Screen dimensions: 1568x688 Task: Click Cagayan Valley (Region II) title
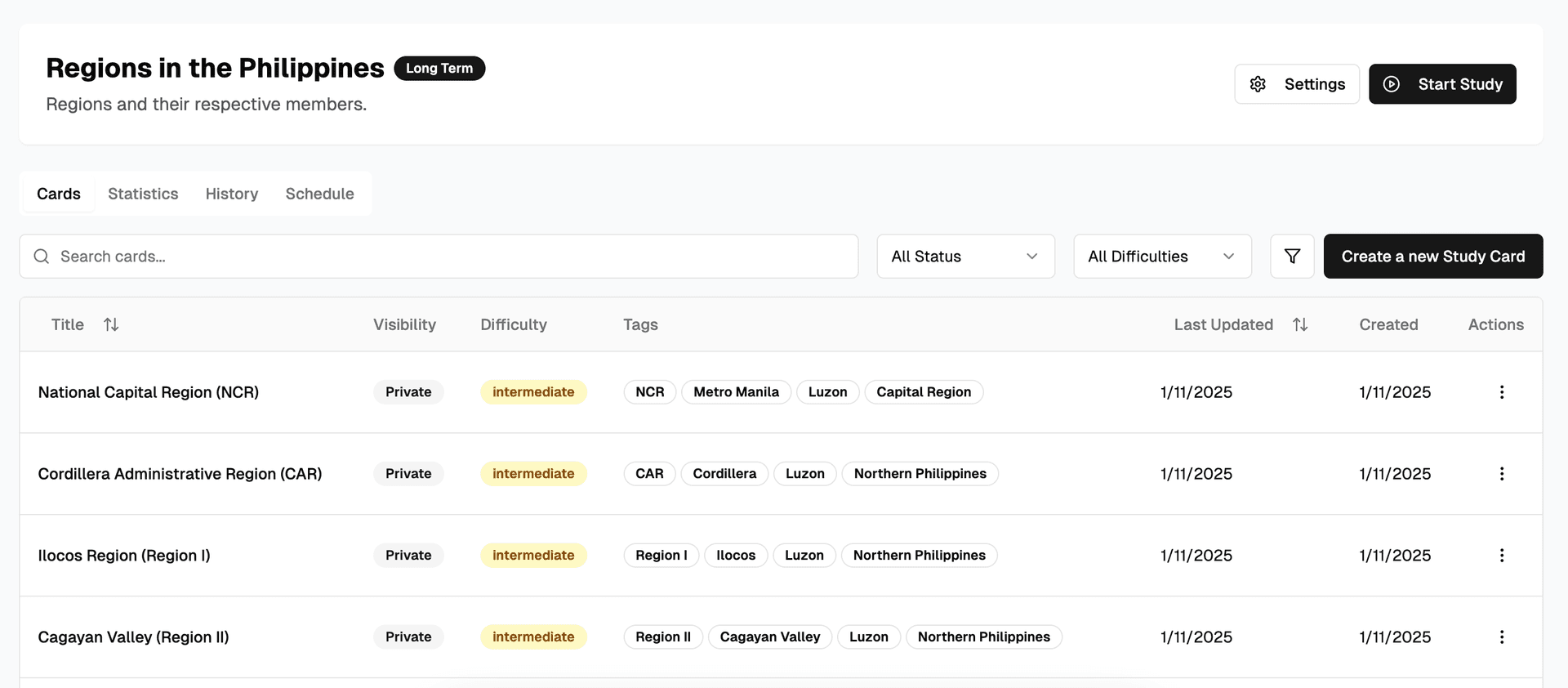[x=133, y=637]
